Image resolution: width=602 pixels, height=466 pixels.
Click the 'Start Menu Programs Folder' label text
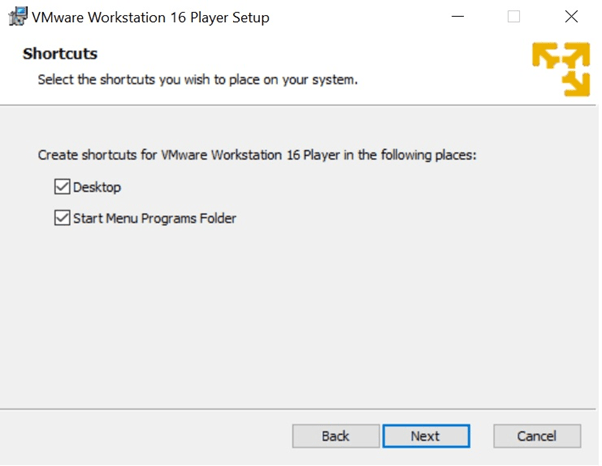click(155, 218)
